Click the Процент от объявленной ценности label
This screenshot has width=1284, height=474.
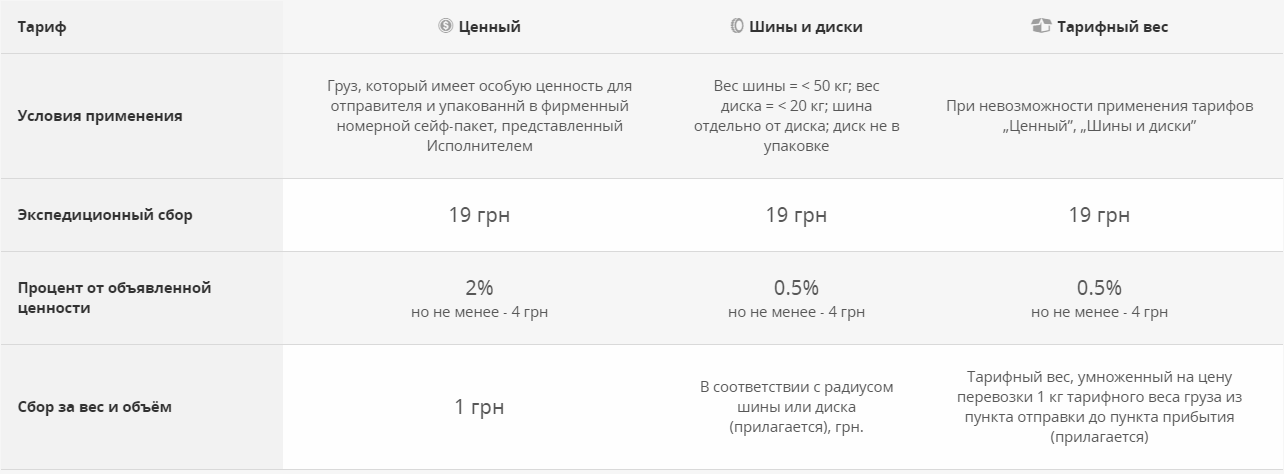tap(114, 298)
